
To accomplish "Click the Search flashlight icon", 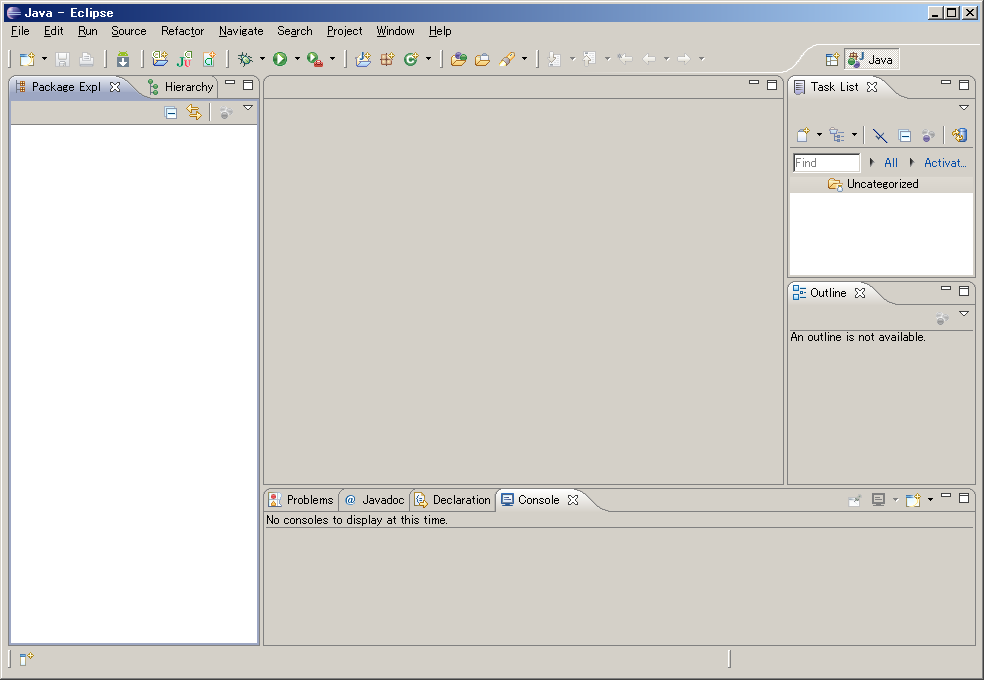I will coord(507,59).
